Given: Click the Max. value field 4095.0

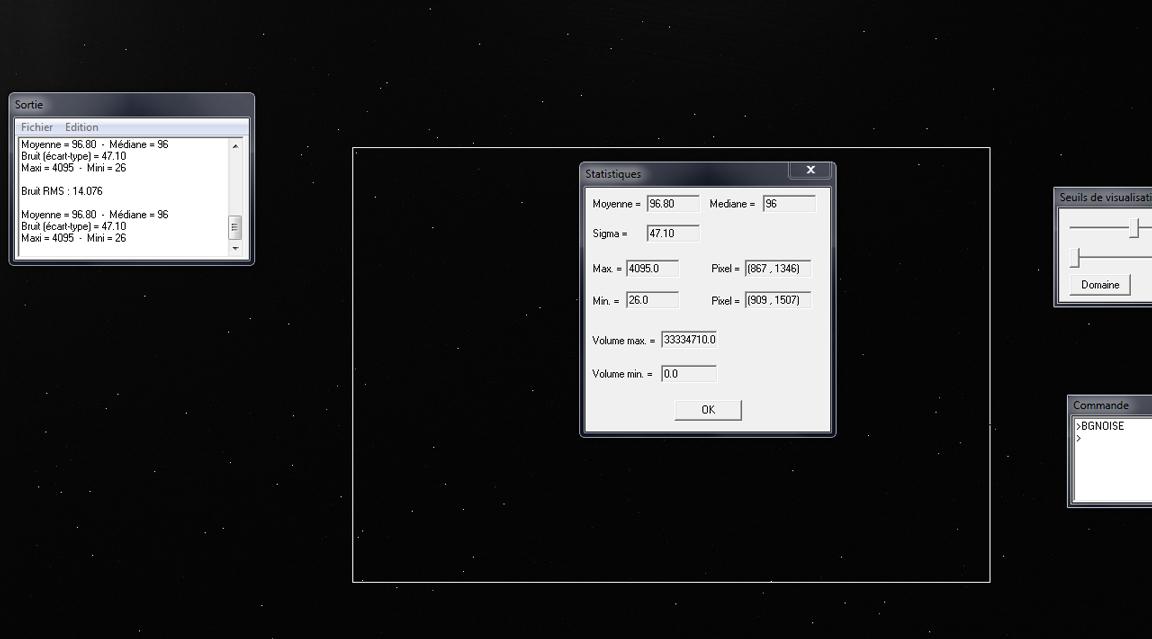Looking at the screenshot, I should pyautogui.click(x=652, y=269).
